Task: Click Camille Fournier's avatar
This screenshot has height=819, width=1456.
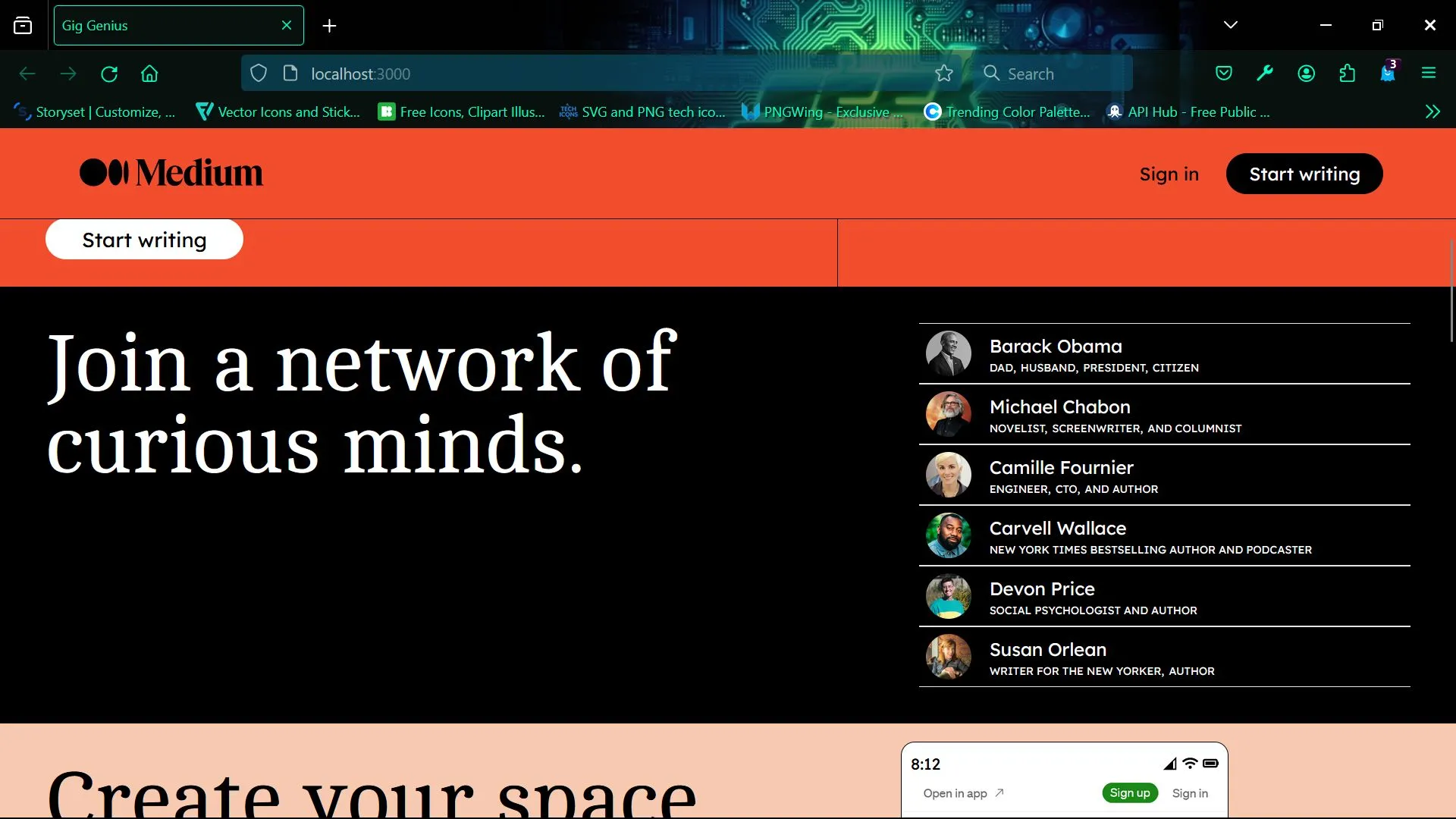Action: (948, 475)
